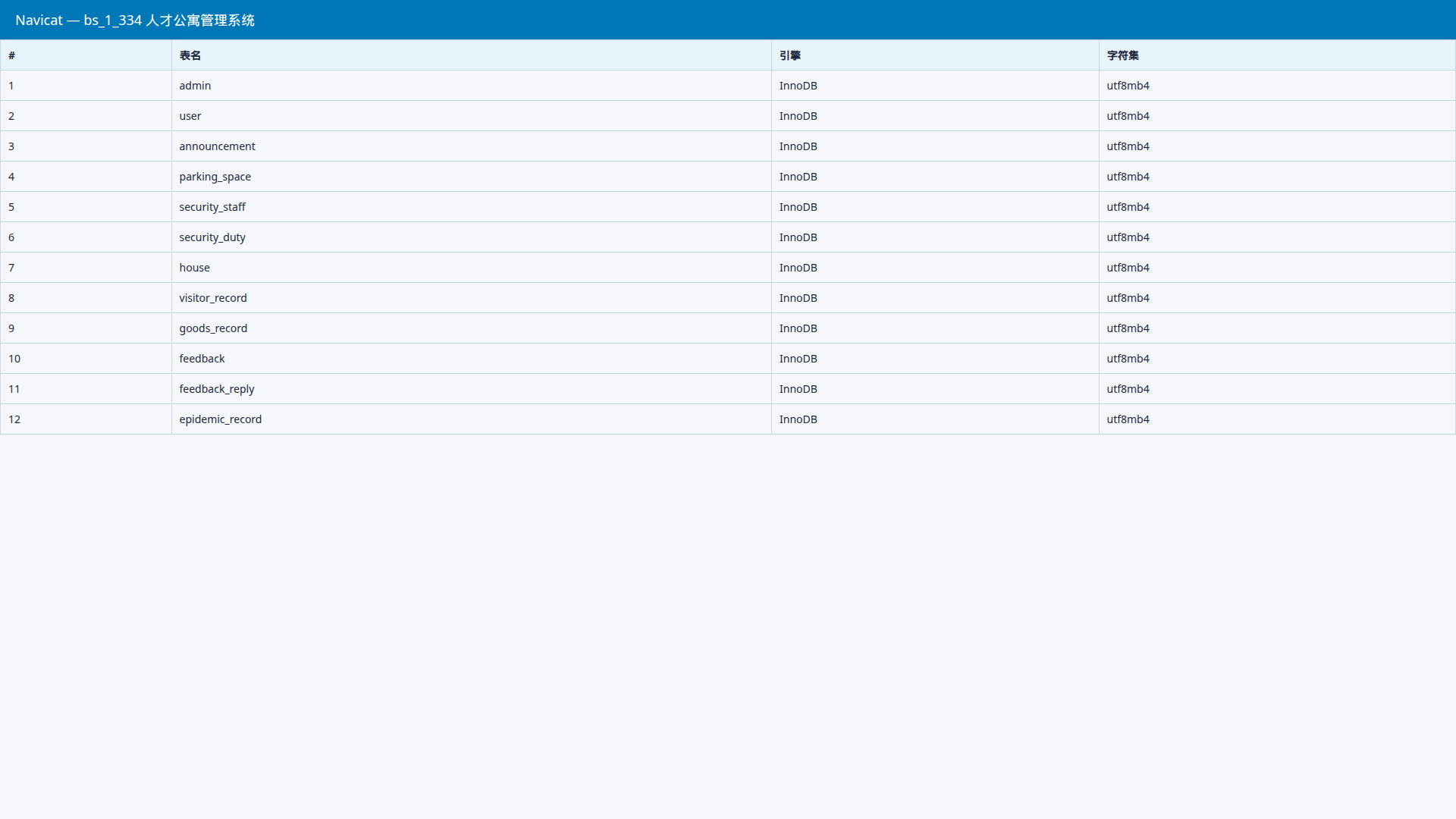Select the feedback_reply table name
The height and width of the screenshot is (819, 1456).
coord(217,389)
